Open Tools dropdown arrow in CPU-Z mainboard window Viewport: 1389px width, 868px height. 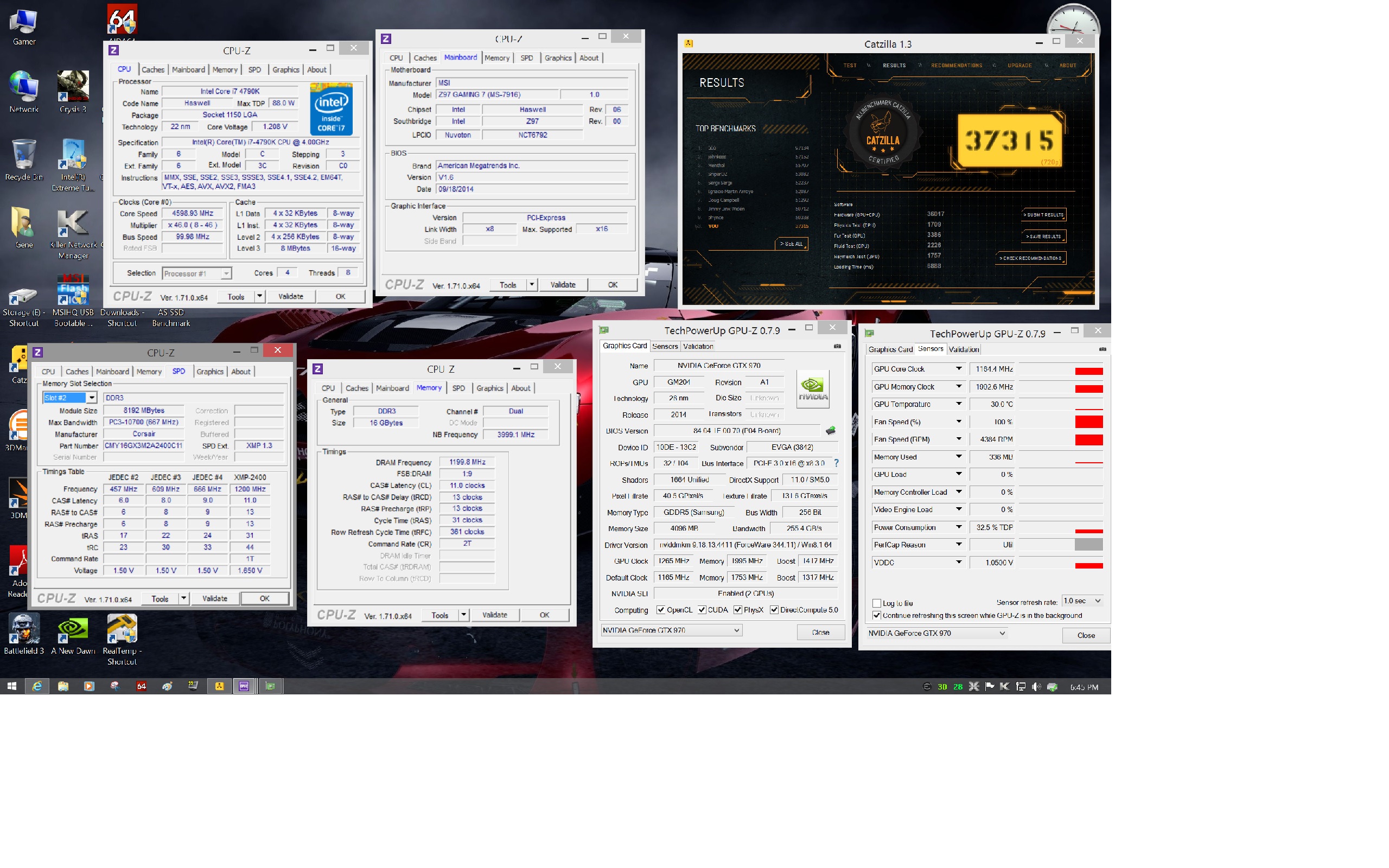532,285
